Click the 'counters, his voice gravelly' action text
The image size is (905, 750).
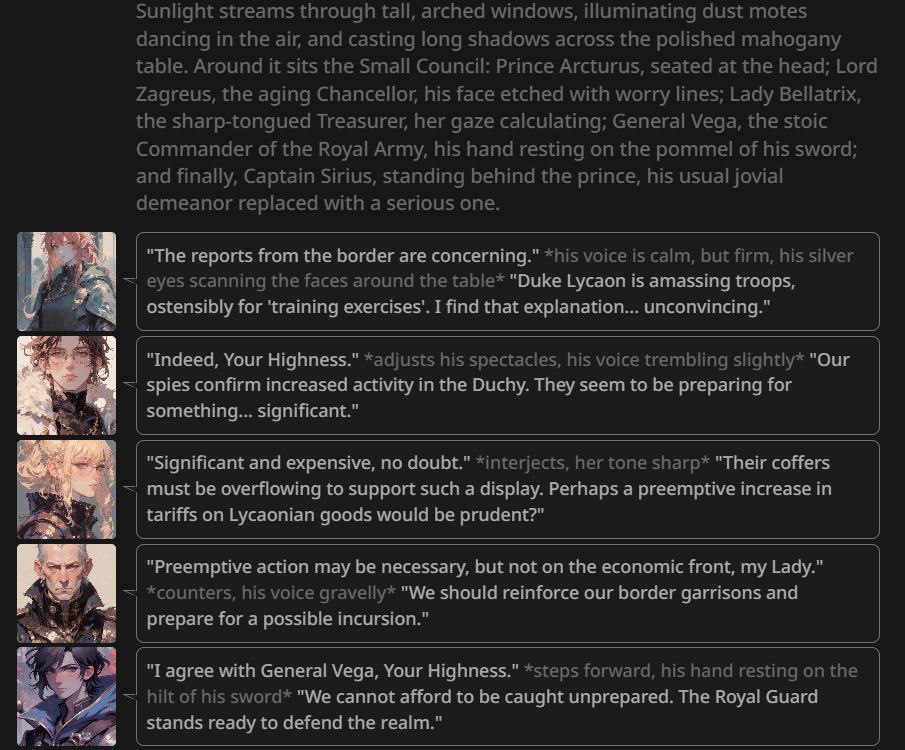[x=271, y=593]
